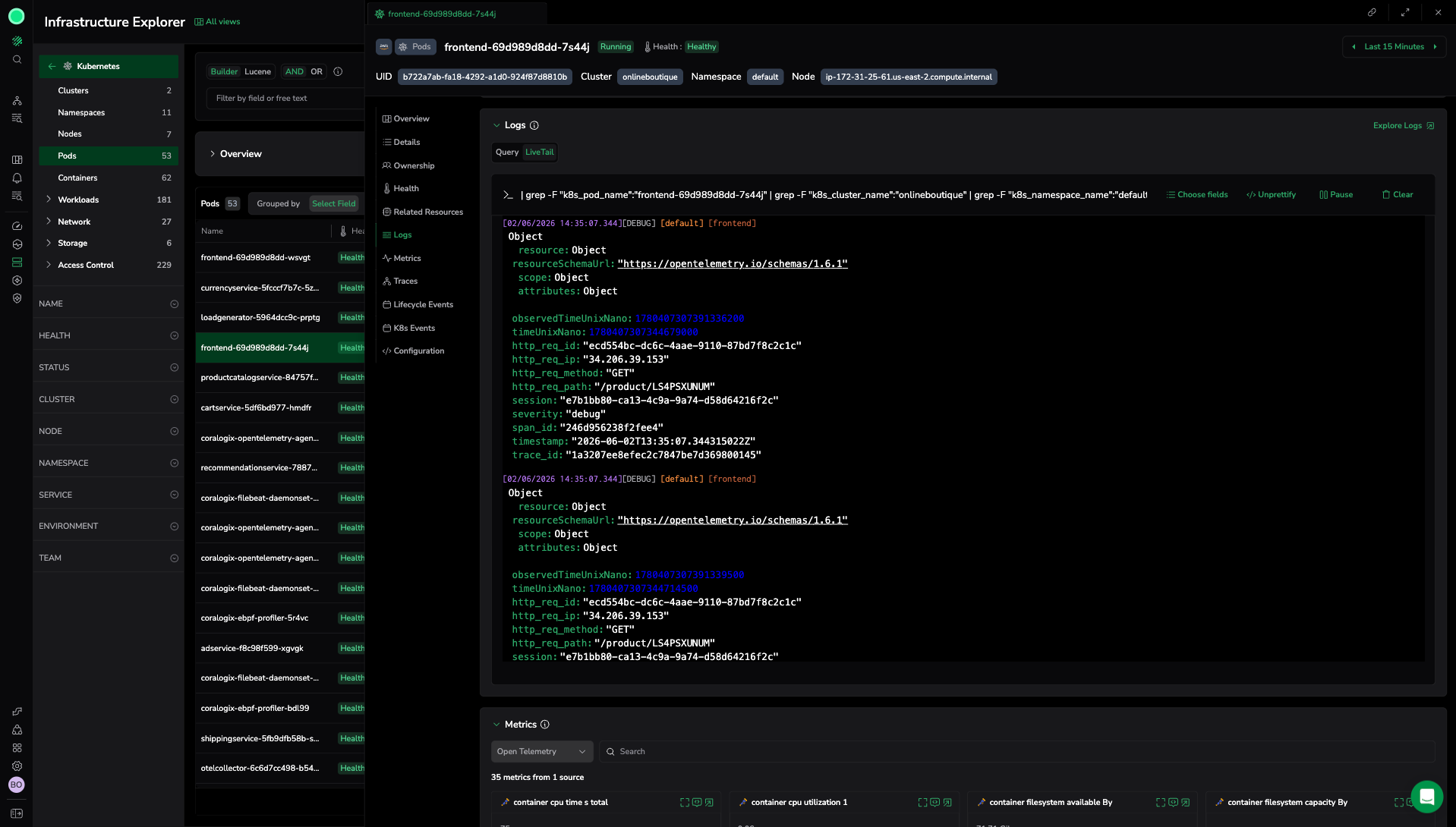Click the info icon next to Logs
This screenshot has height=827, width=1456.
tap(534, 126)
